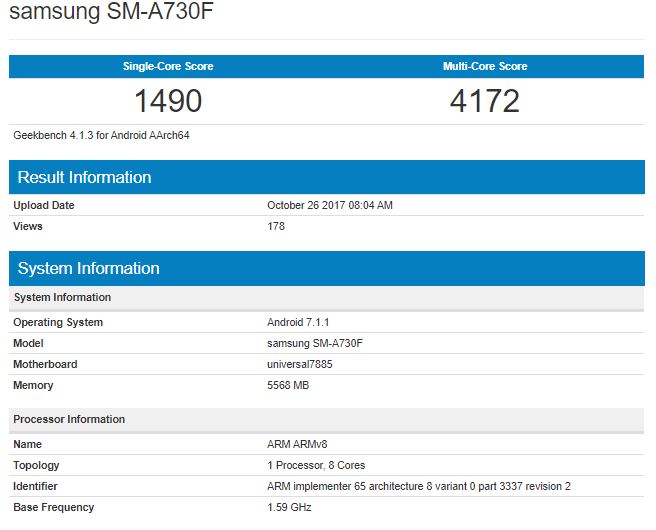Screen dimensions: 656x530
Task: Select the Topology label
Action: pos(36,465)
